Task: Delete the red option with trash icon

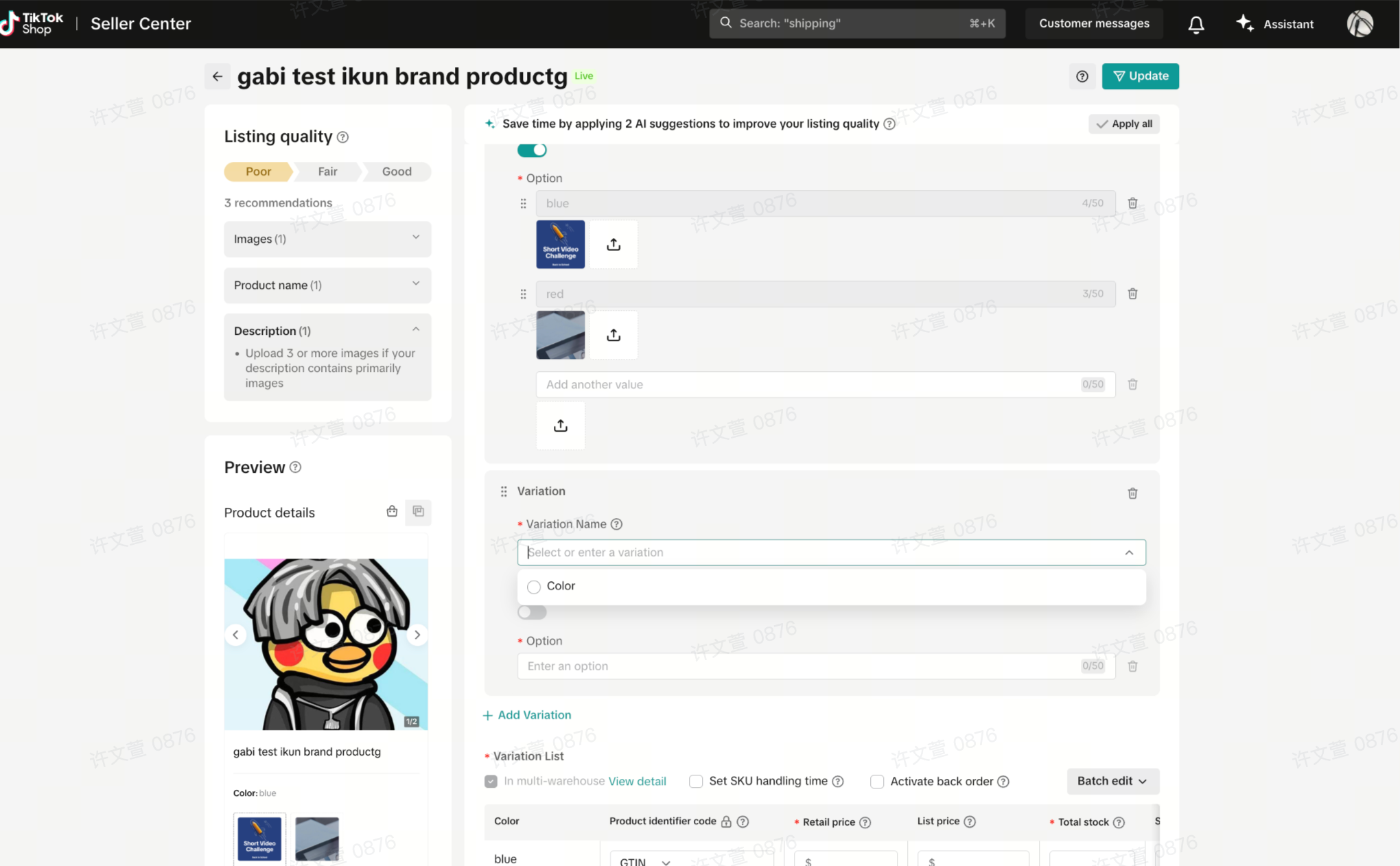Action: click(1132, 294)
